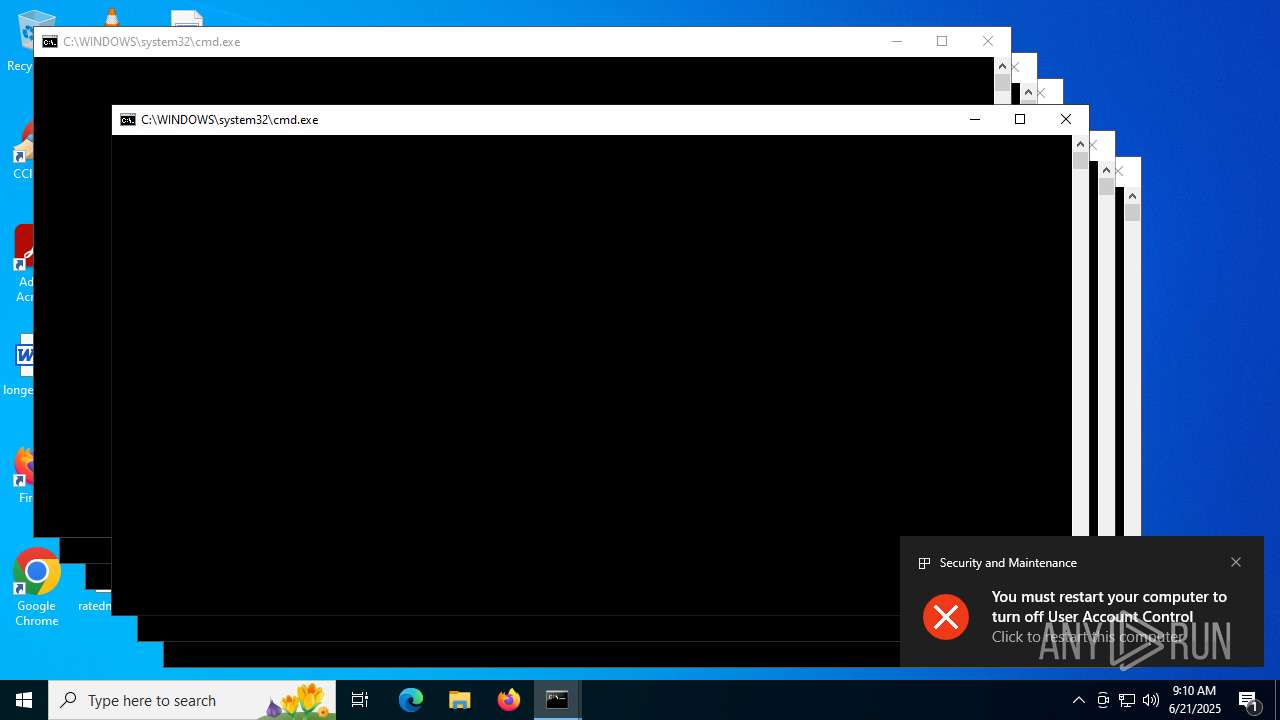Select the cmd.exe taskbar button
The height and width of the screenshot is (720, 1280).
[557, 700]
